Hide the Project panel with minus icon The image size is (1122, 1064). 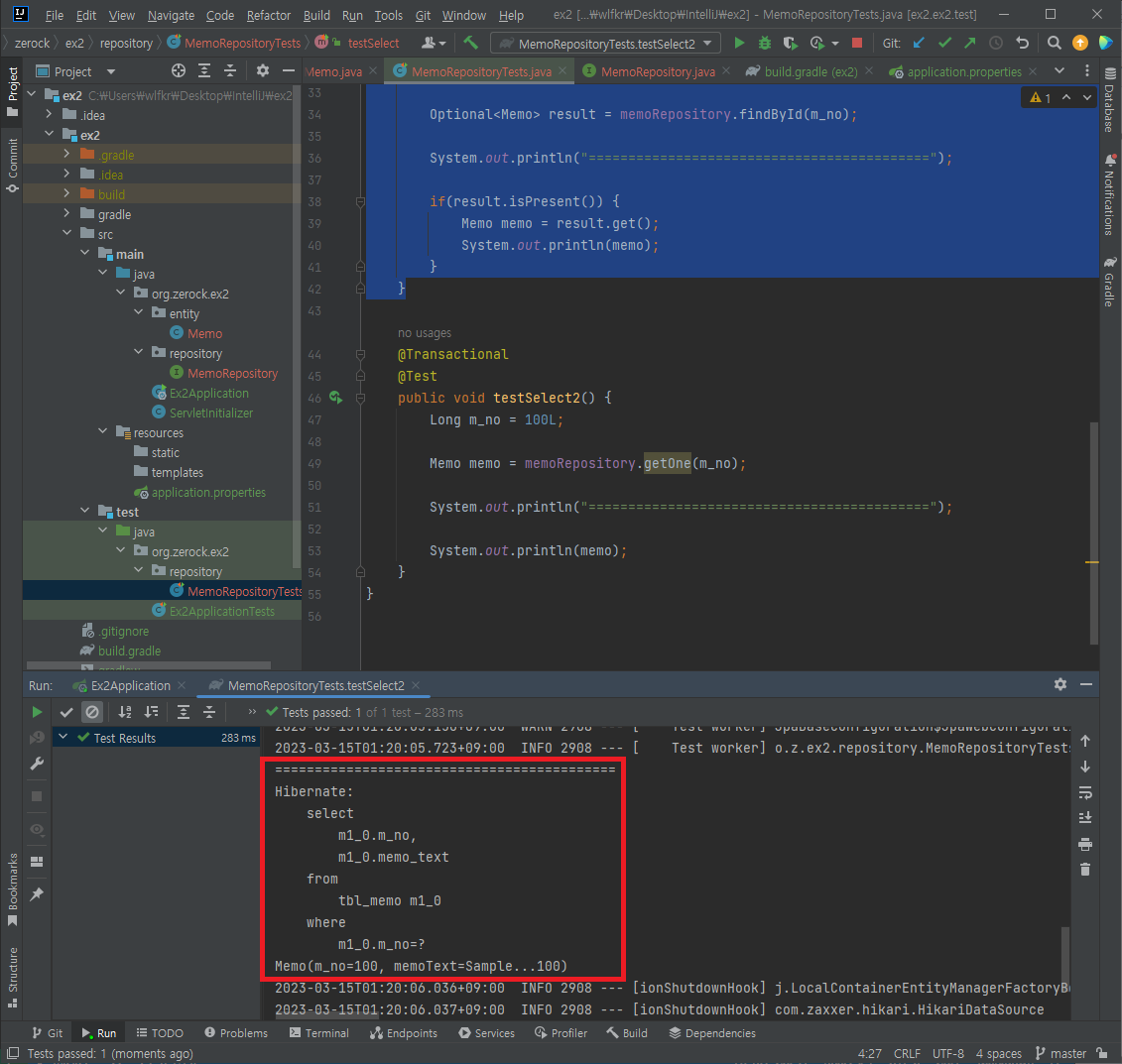click(289, 70)
